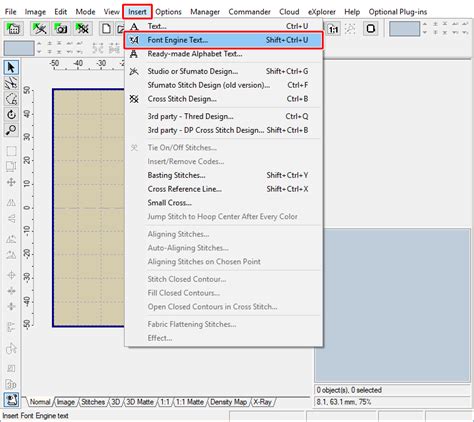474x422 pixels.
Task: Select the magnifier zoom tool
Action: pos(11,130)
